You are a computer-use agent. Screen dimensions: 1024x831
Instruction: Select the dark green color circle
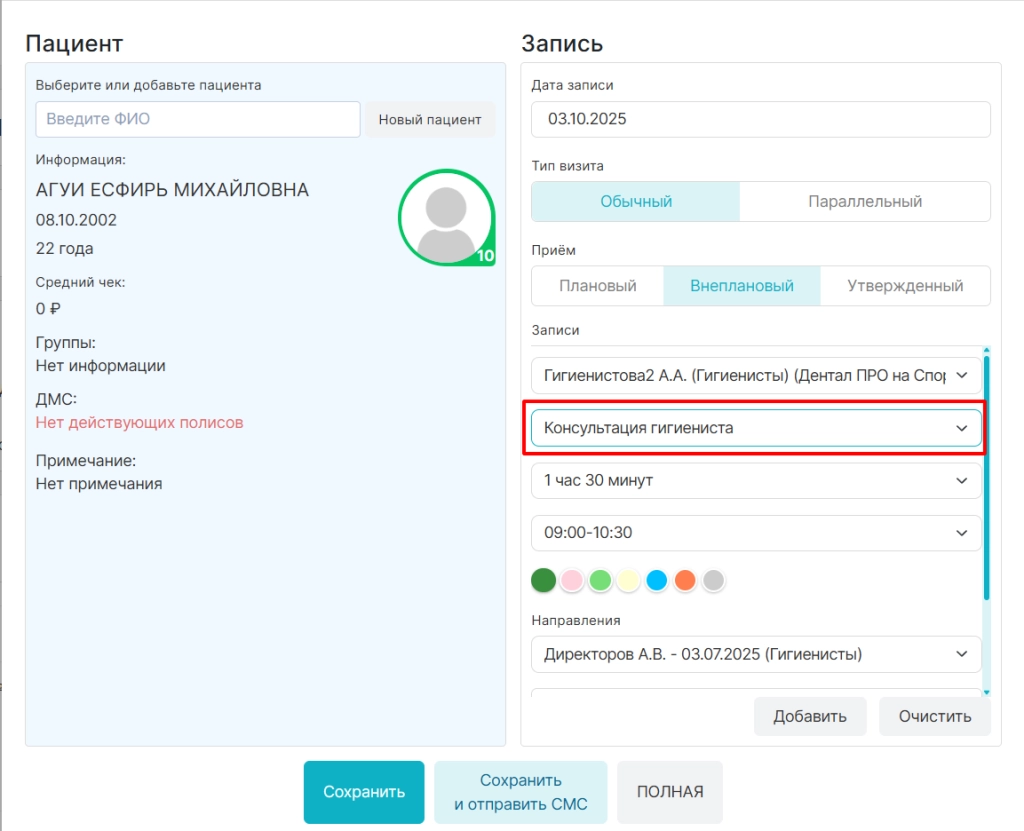point(543,580)
